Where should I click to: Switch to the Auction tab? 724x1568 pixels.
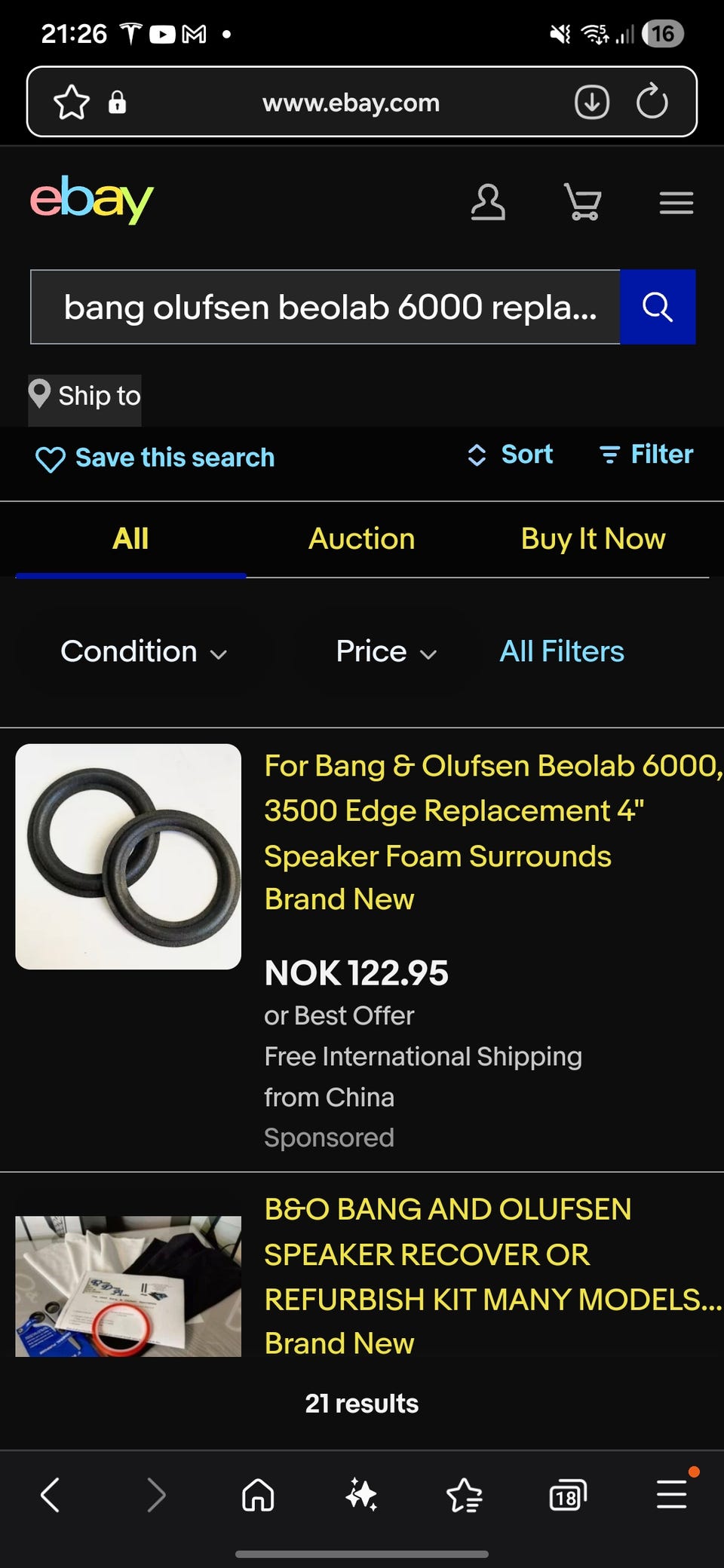coord(361,539)
